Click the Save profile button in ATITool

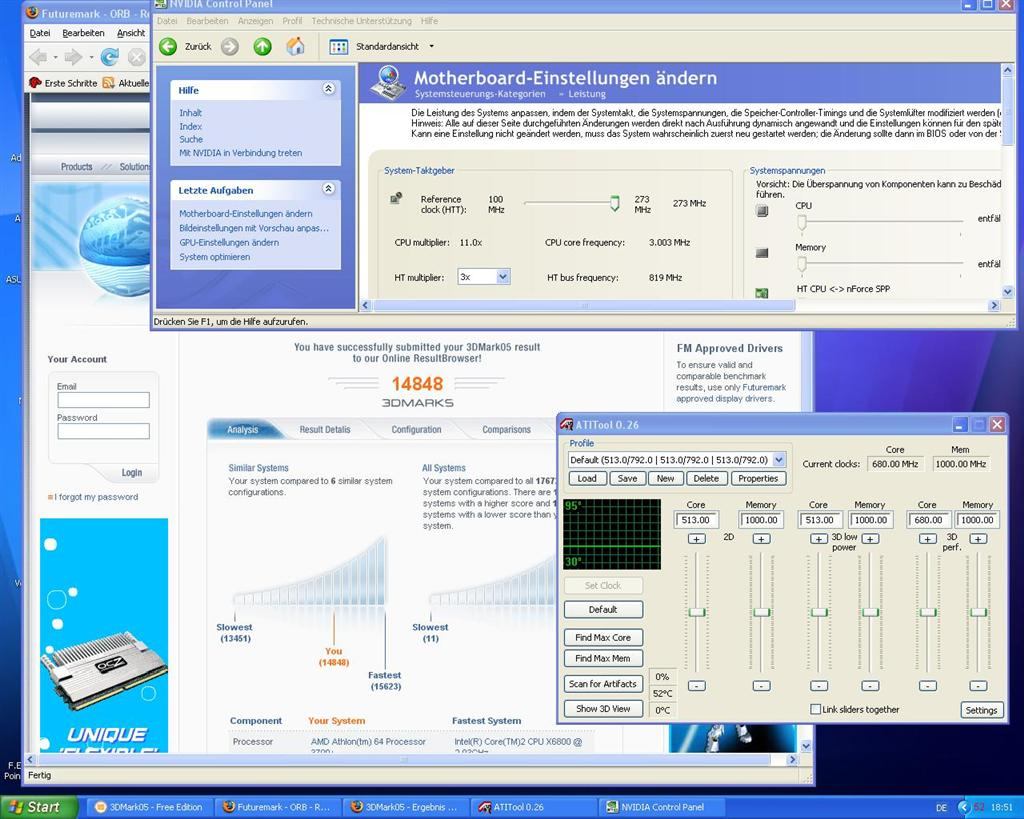pyautogui.click(x=628, y=479)
